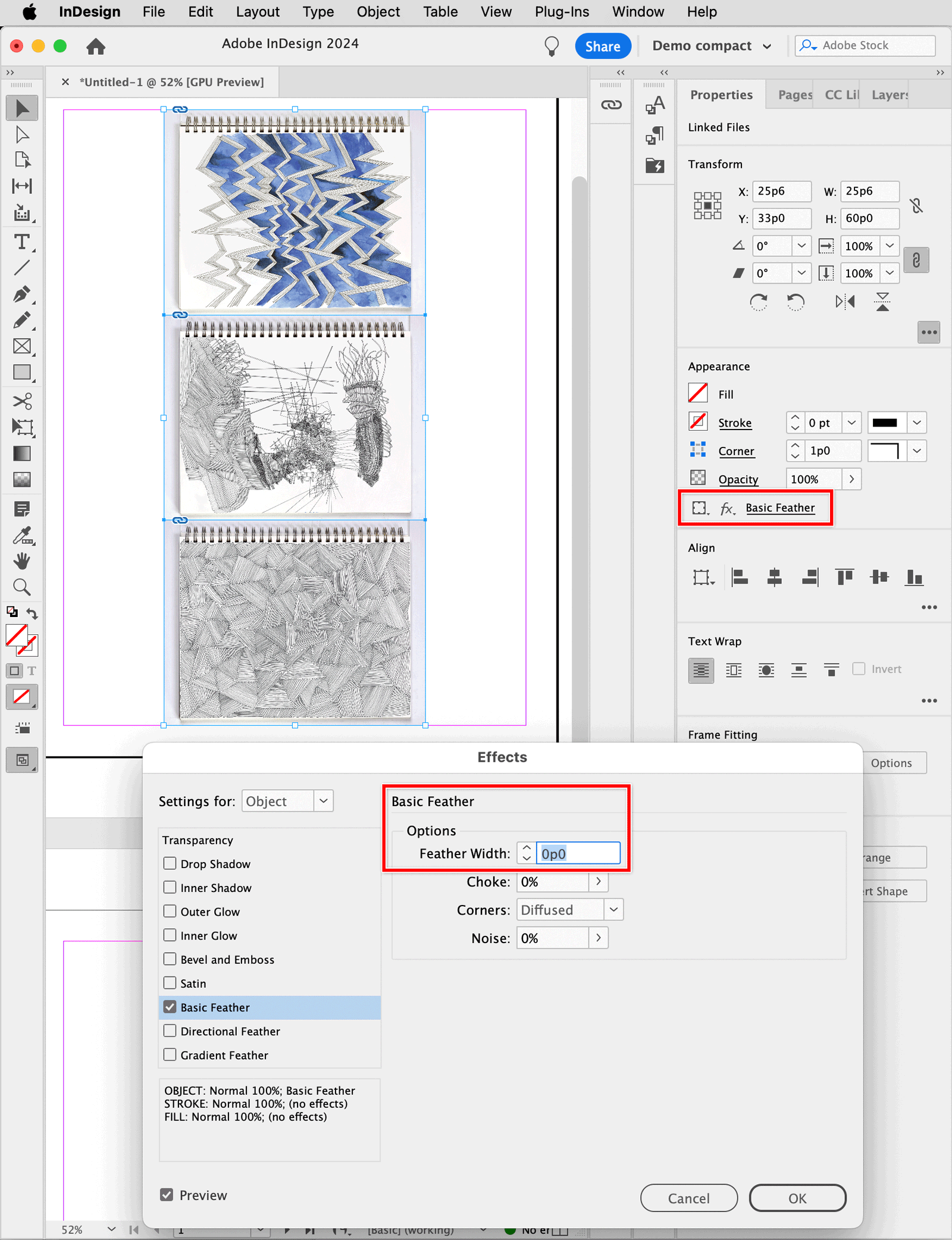This screenshot has width=952, height=1240.
Task: Select the Gap tool
Action: pos(22,186)
